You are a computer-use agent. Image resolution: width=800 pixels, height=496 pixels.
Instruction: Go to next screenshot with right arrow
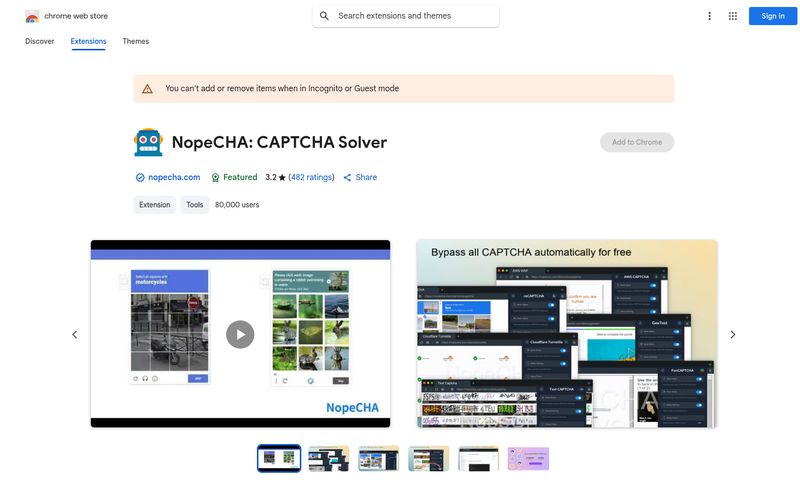733,334
